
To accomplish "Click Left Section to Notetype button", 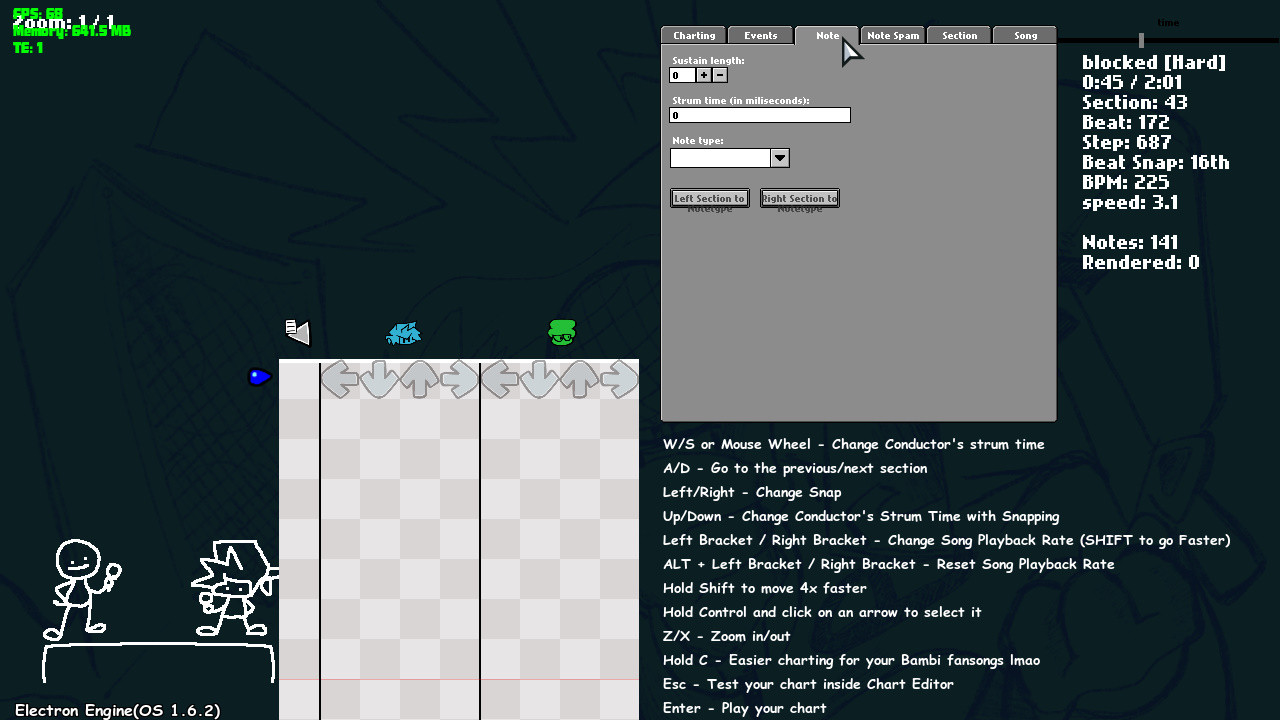I will [x=710, y=198].
